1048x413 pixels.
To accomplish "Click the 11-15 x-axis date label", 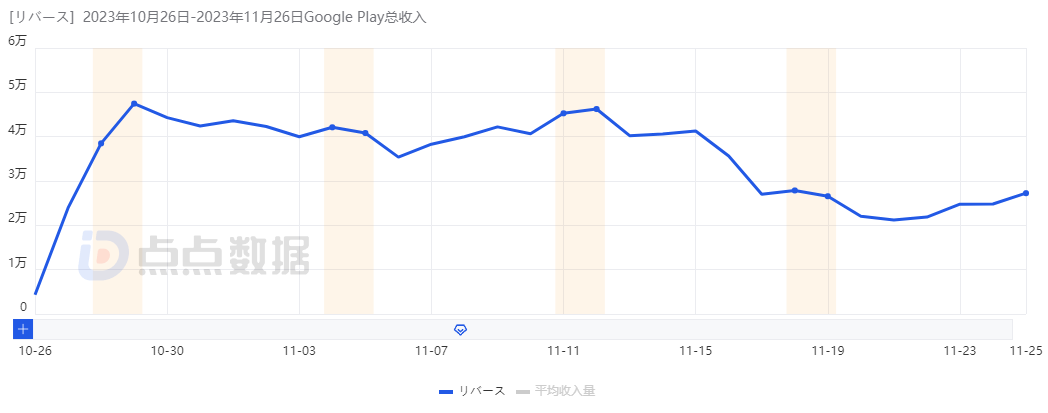I will click(695, 351).
